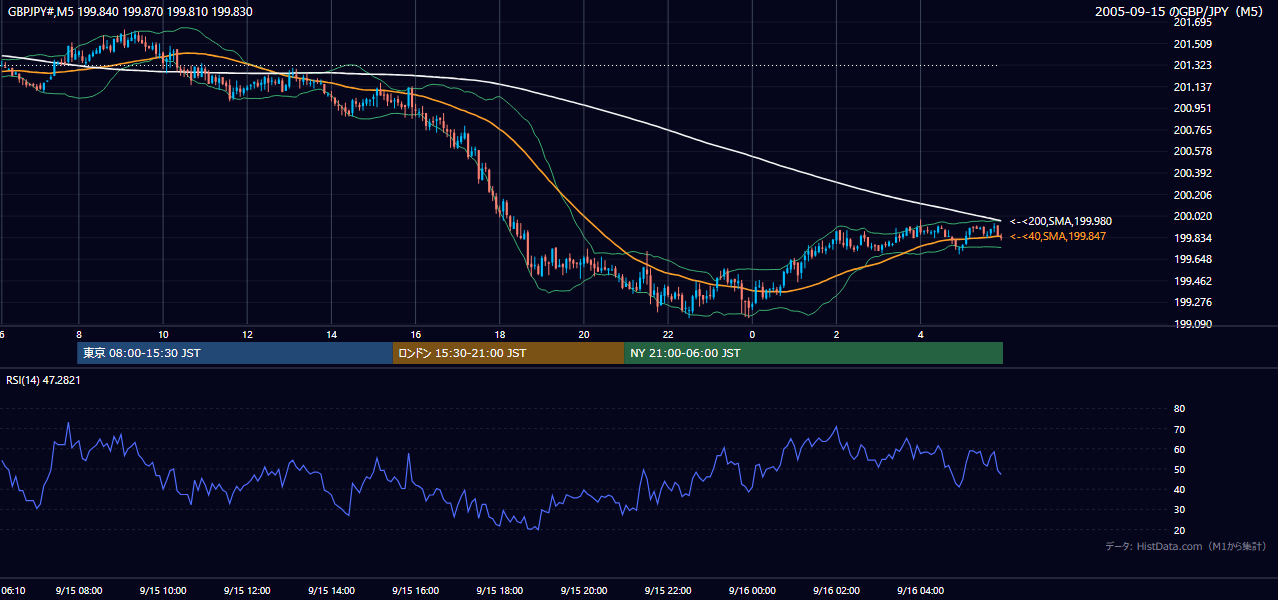The height and width of the screenshot is (600, 1278).
Task: Click price axis value 200.951
Action: [1191, 108]
